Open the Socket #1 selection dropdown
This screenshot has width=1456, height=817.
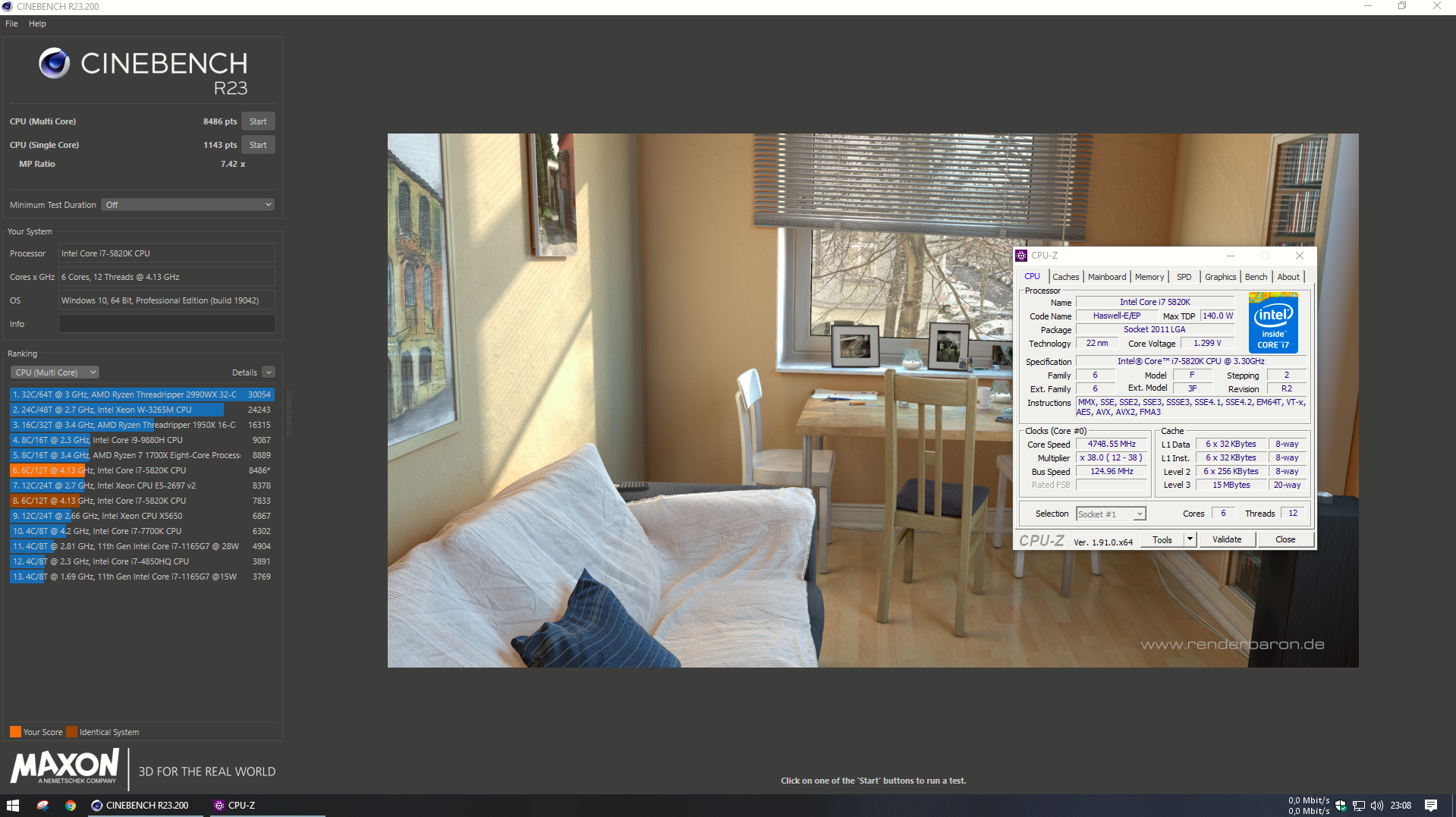[x=1111, y=514]
